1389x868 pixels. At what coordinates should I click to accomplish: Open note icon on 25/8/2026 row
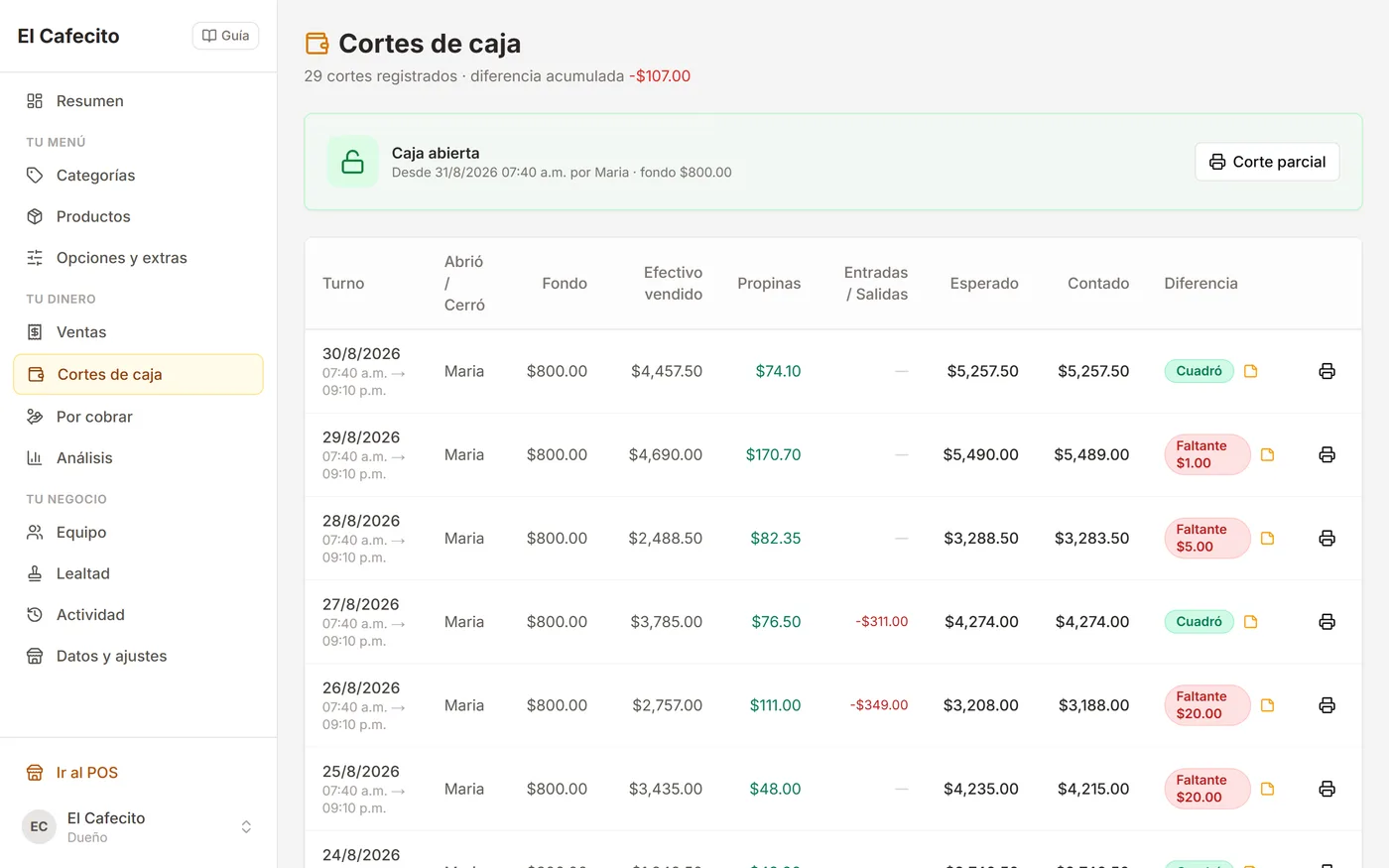tap(1267, 789)
